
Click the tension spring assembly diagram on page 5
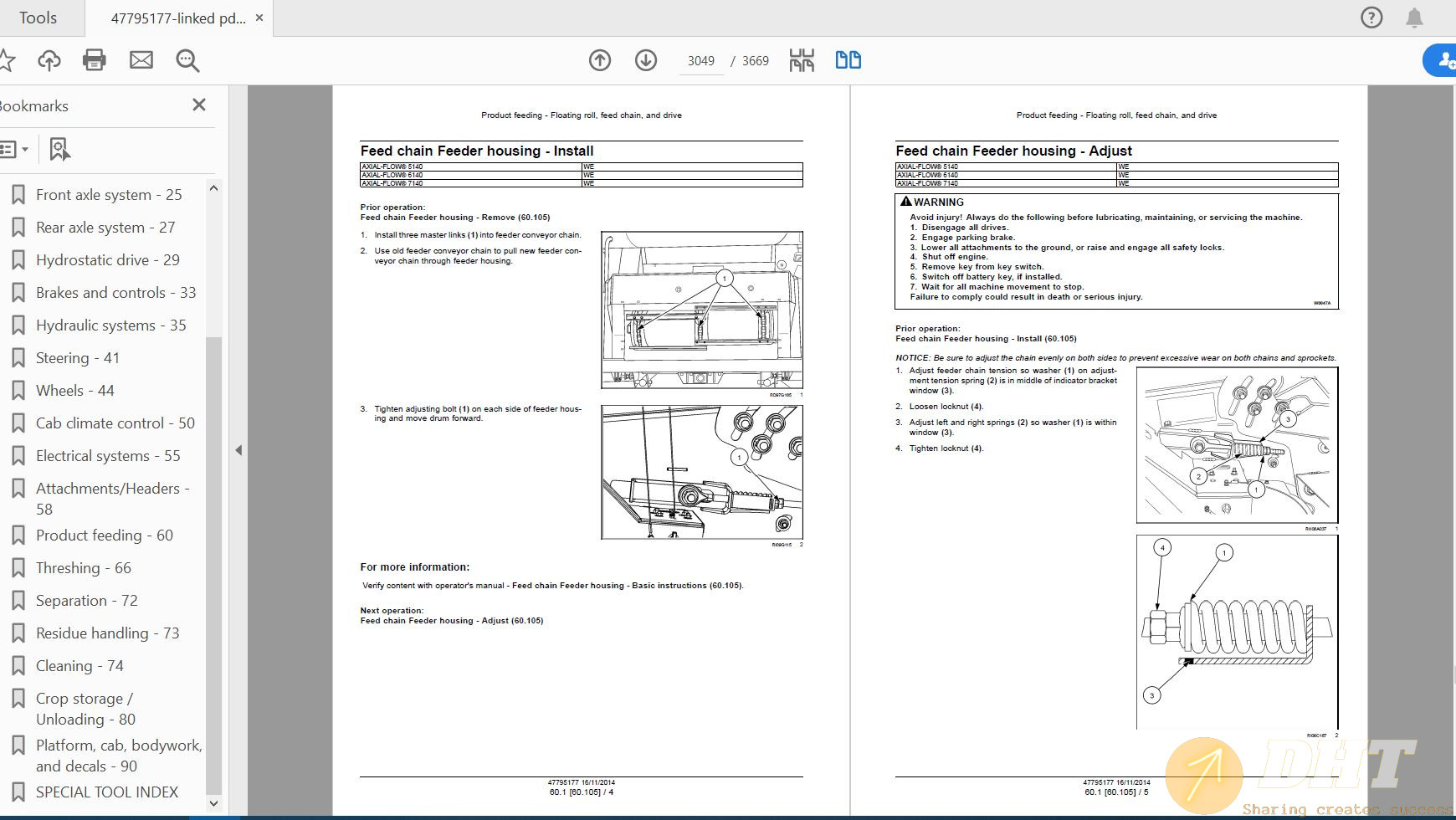click(1238, 445)
